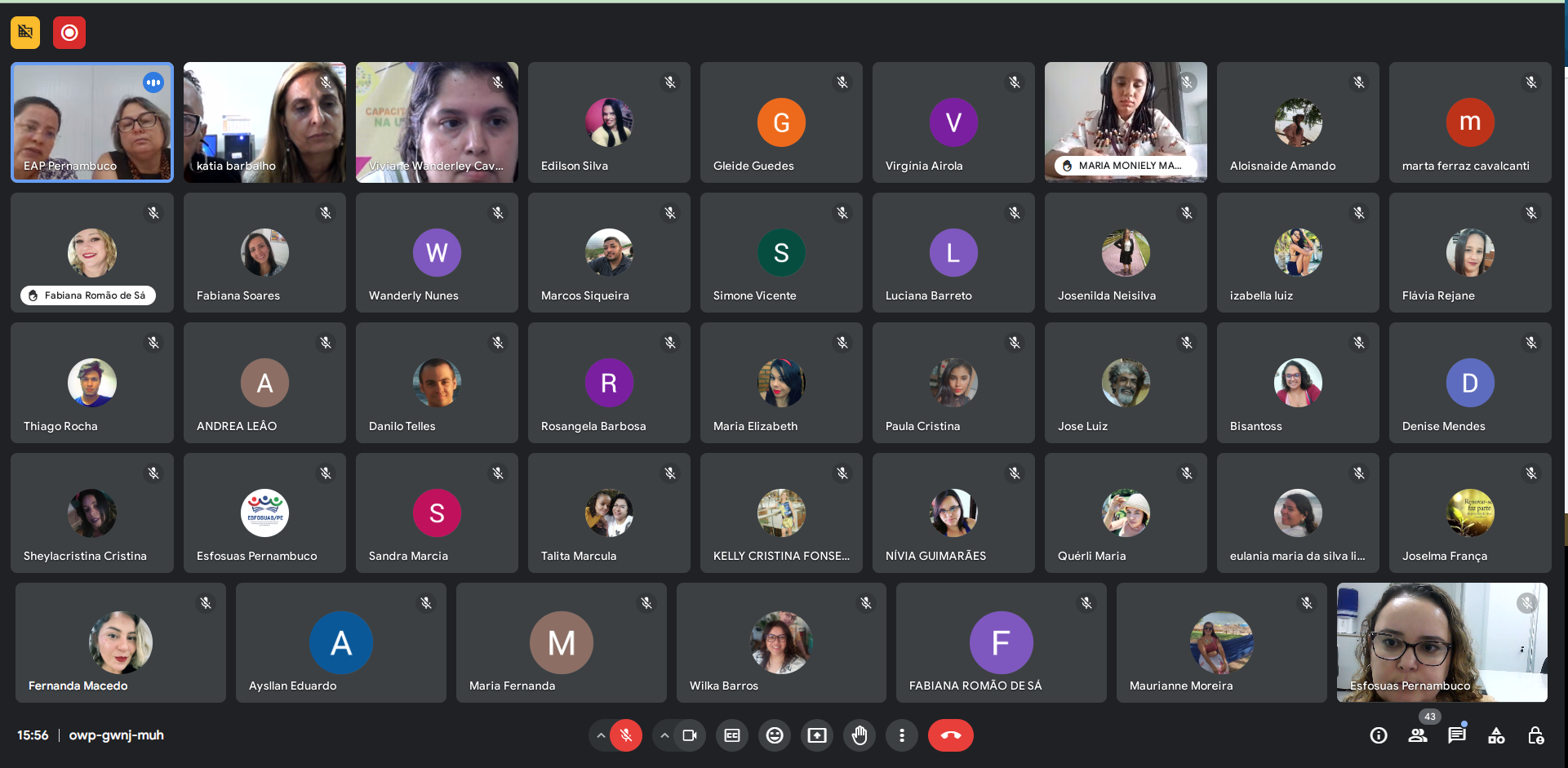Viewport: 1568px width, 768px height.
Task: Click the red recording indicator icon
Action: [69, 33]
